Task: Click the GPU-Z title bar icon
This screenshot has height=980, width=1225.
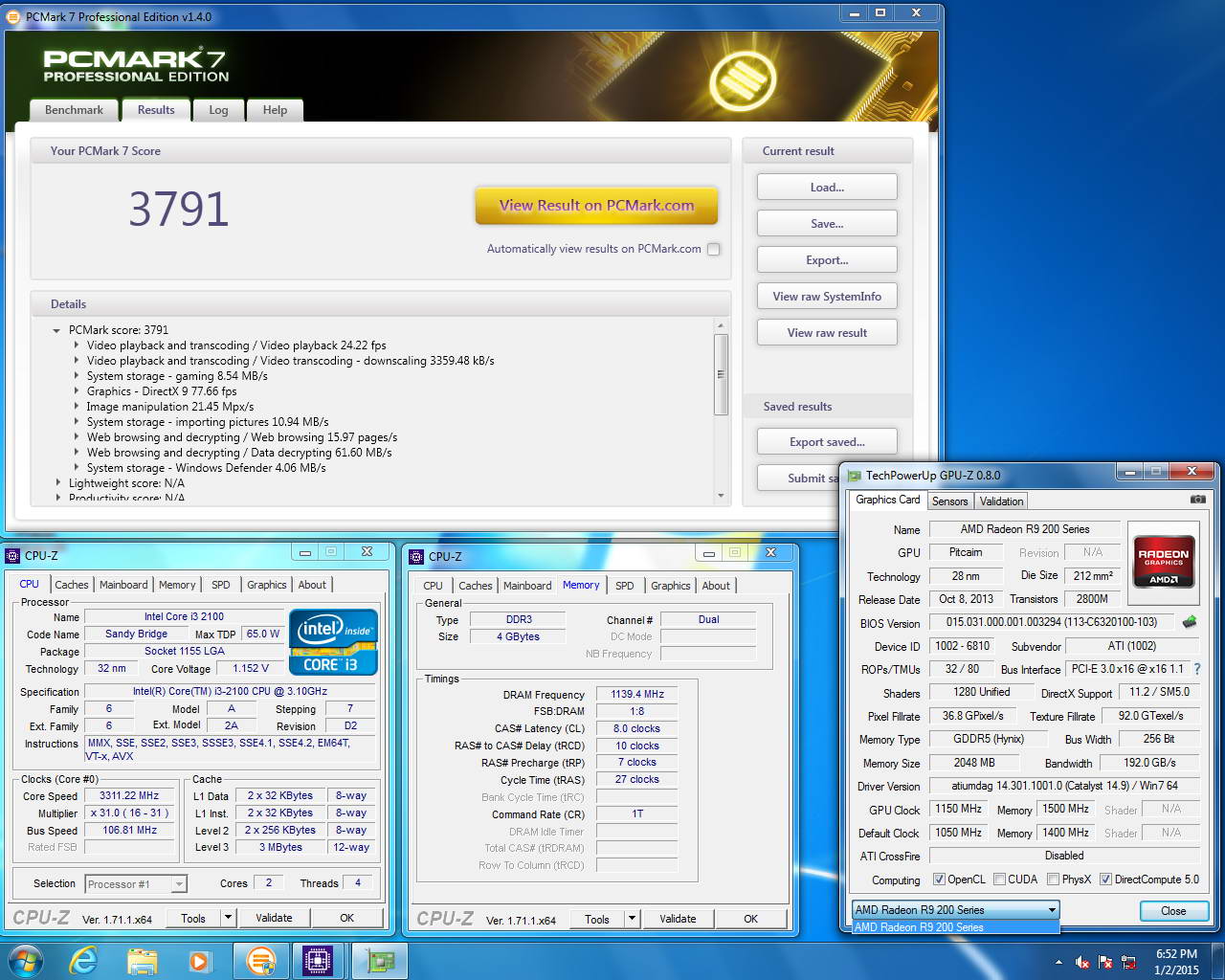Action: coord(855,475)
